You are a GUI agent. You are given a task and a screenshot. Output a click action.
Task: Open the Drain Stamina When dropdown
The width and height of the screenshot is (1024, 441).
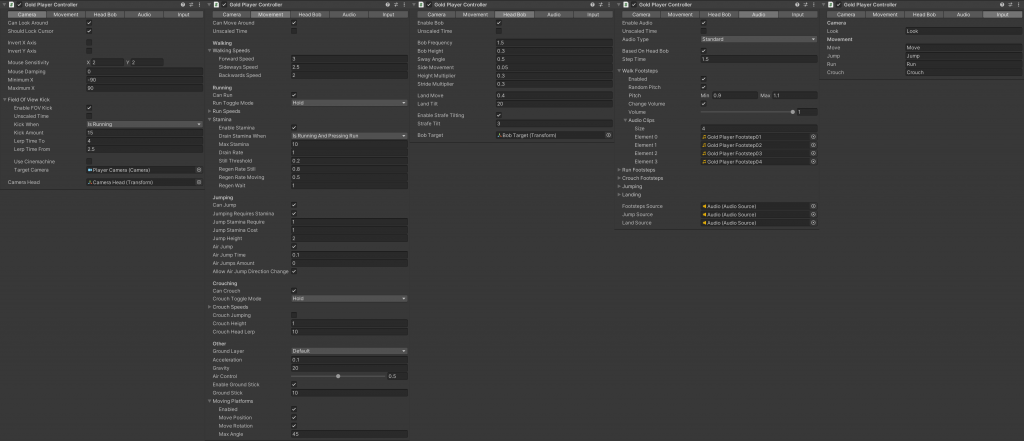(349, 136)
